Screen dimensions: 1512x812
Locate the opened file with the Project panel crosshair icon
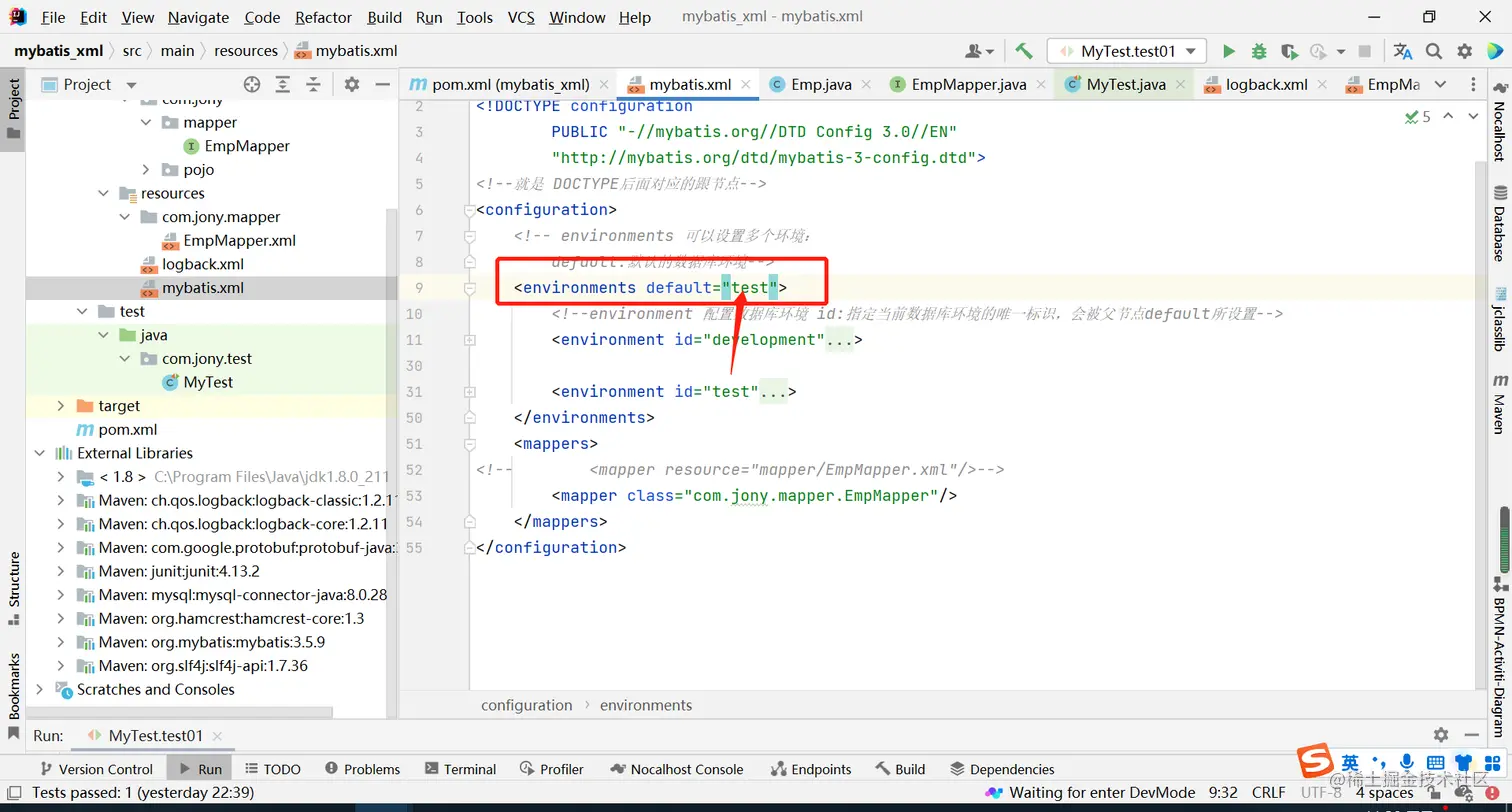pyautogui.click(x=252, y=84)
